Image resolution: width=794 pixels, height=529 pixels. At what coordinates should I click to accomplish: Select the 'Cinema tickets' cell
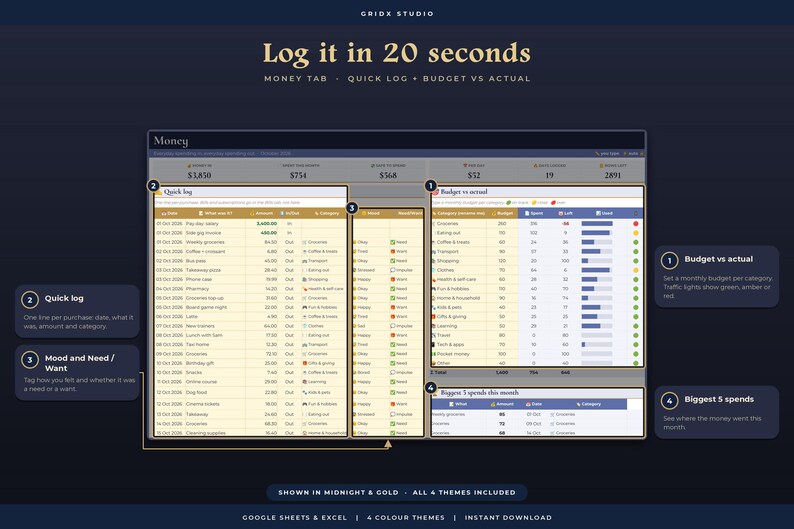[x=215, y=404]
